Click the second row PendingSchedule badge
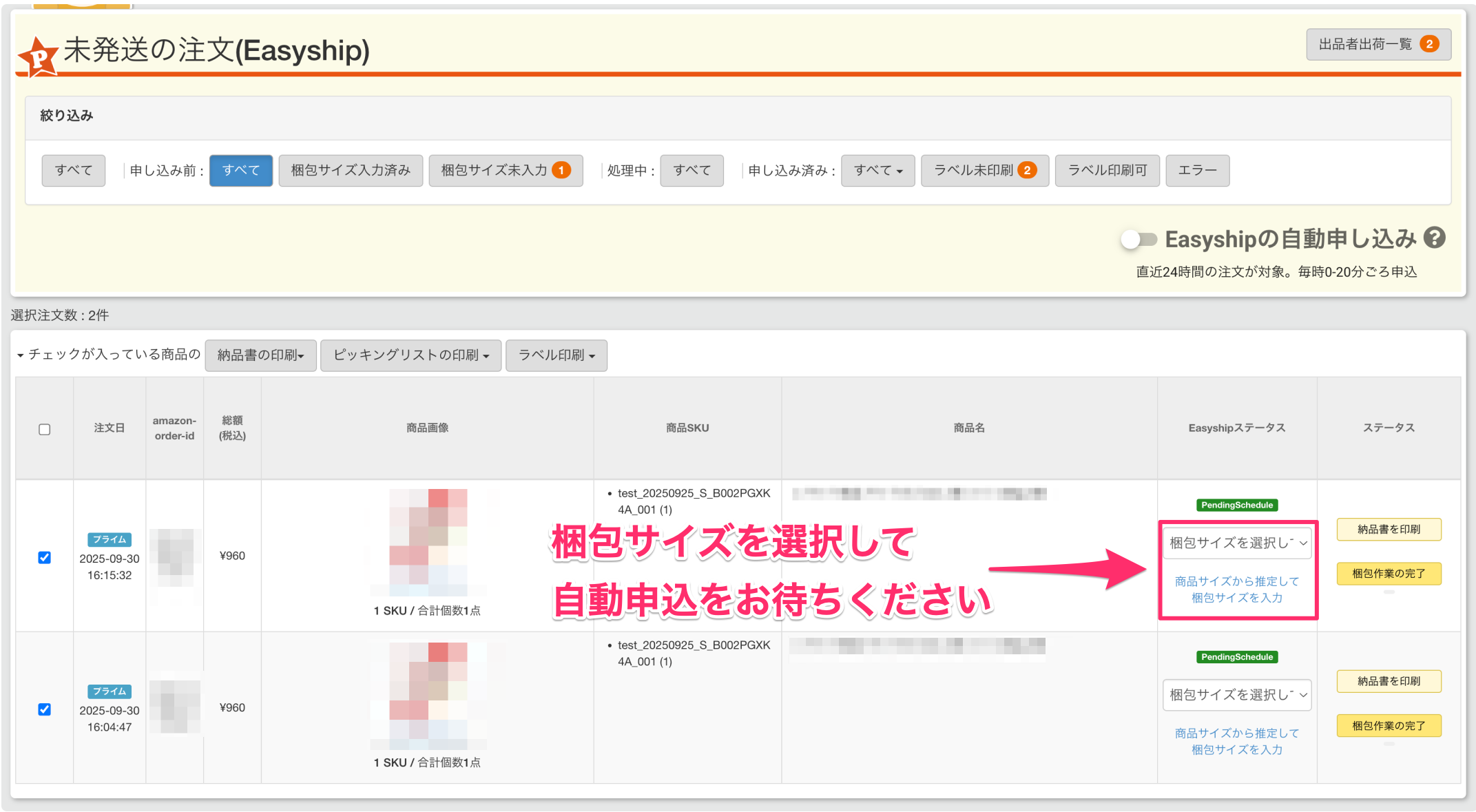This screenshot has width=1476, height=812. click(1237, 657)
